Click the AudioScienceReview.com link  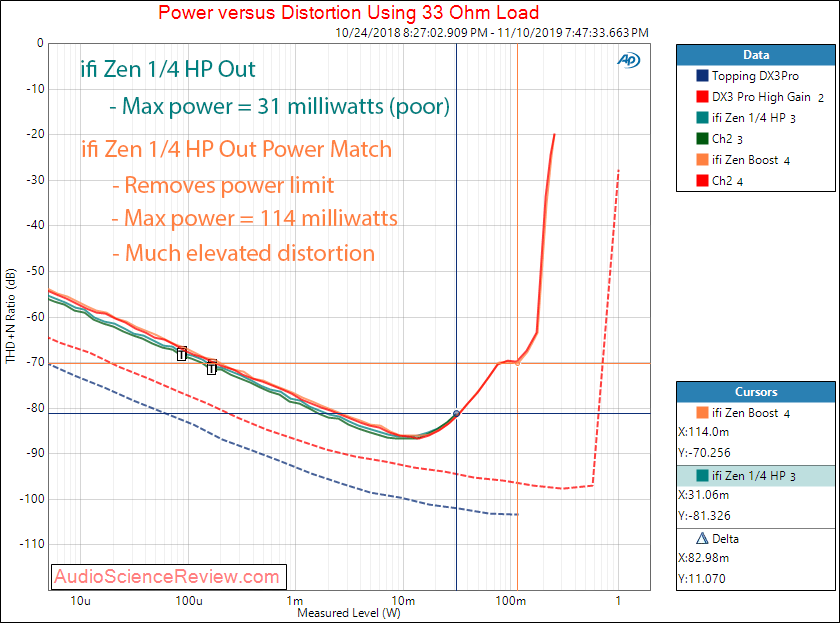click(x=167, y=576)
